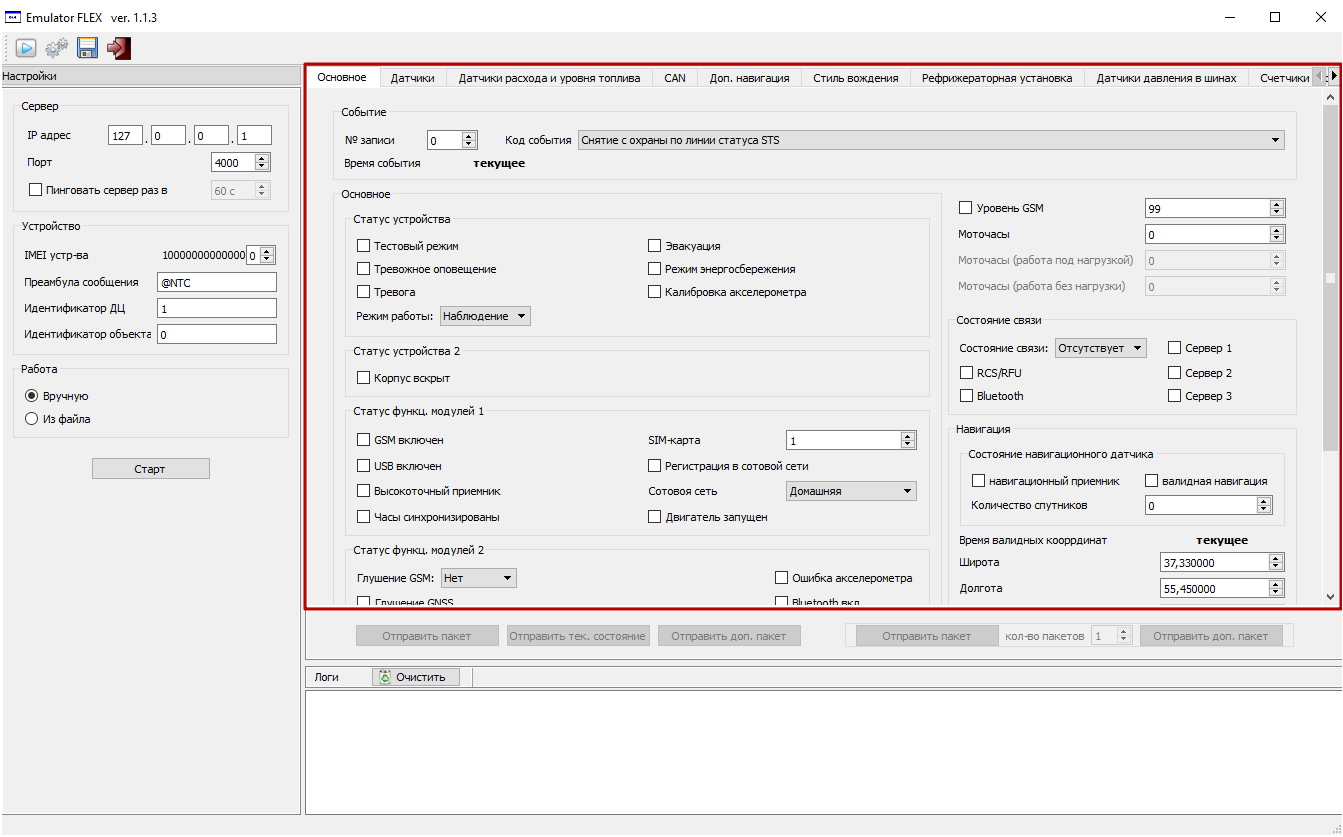Select Вручную radio button
1343x837 pixels.
(x=32, y=396)
